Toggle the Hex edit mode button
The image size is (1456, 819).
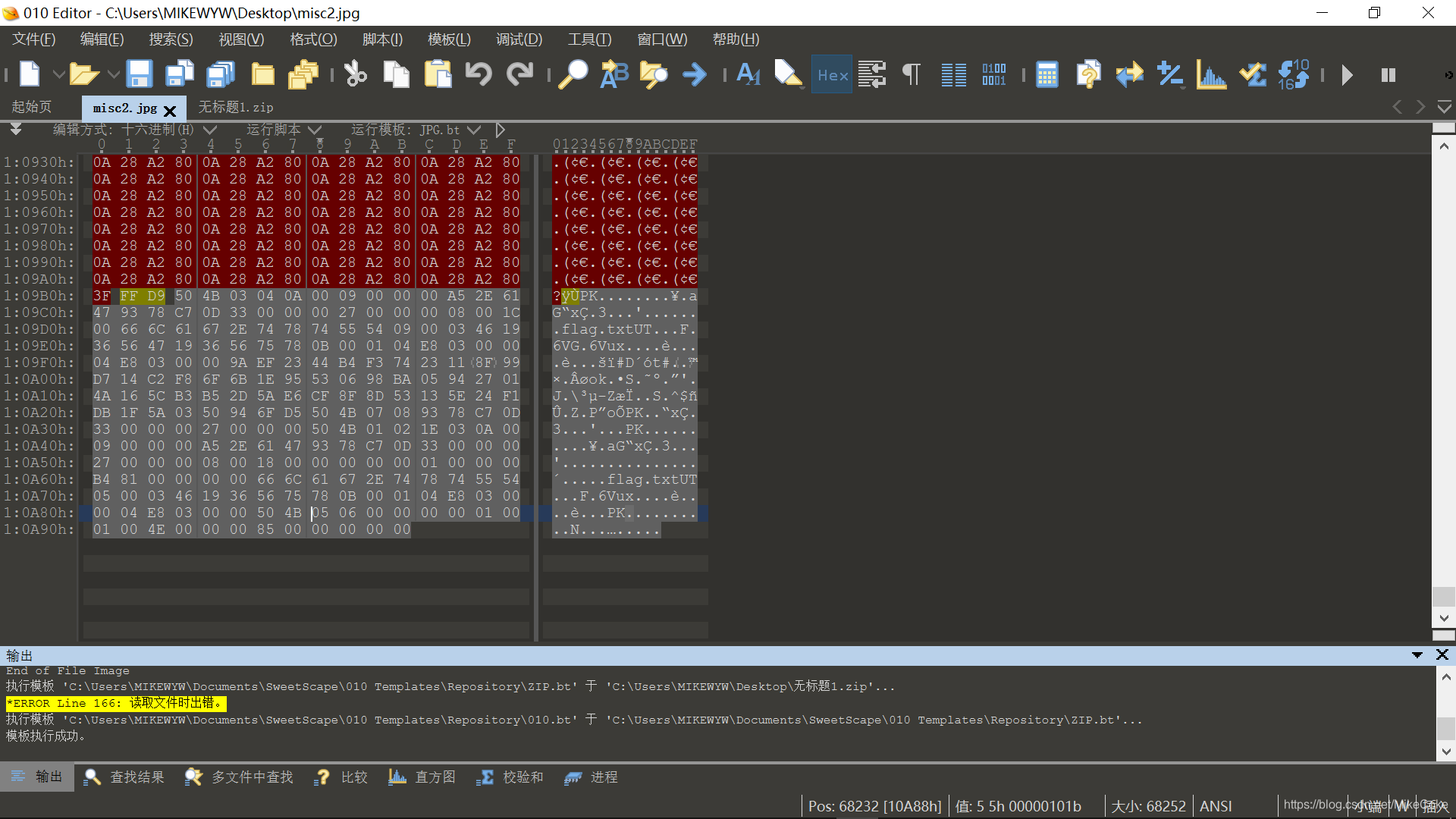click(x=832, y=74)
